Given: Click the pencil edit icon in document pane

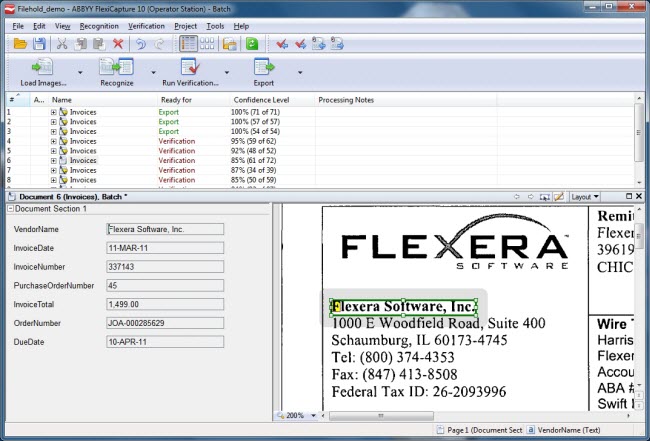Looking at the screenshot, I should click(559, 197).
